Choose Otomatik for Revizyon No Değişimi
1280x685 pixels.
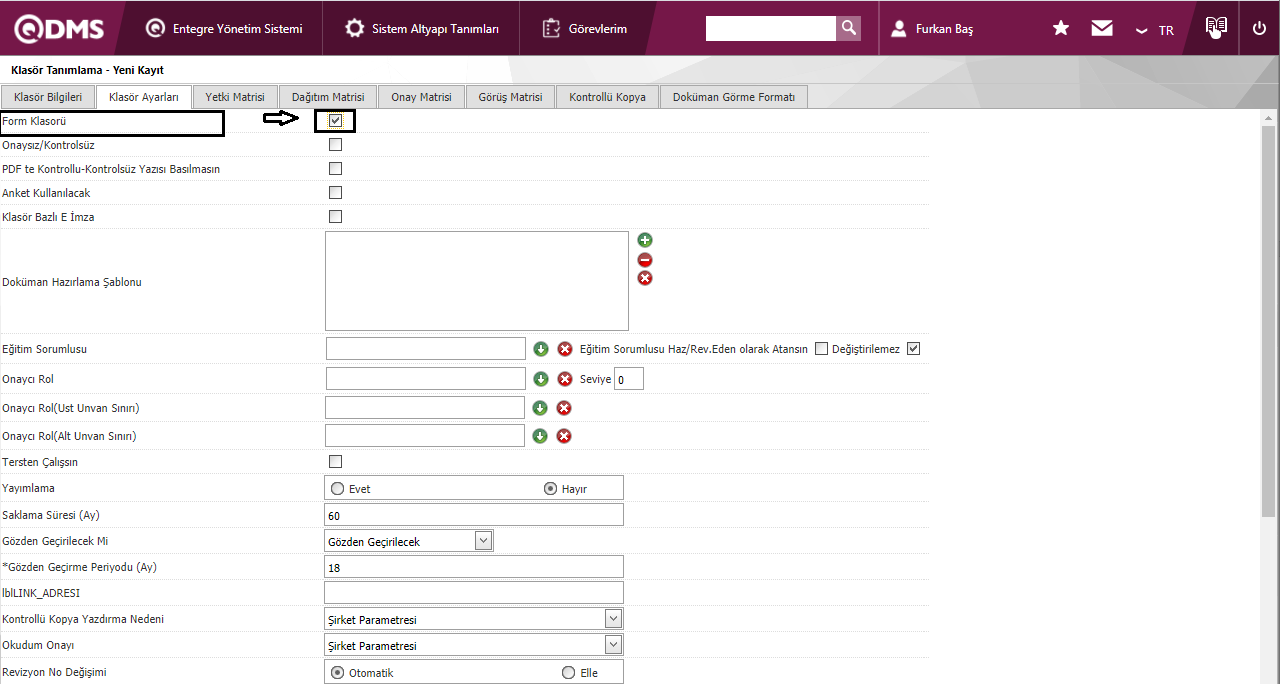tap(337, 673)
